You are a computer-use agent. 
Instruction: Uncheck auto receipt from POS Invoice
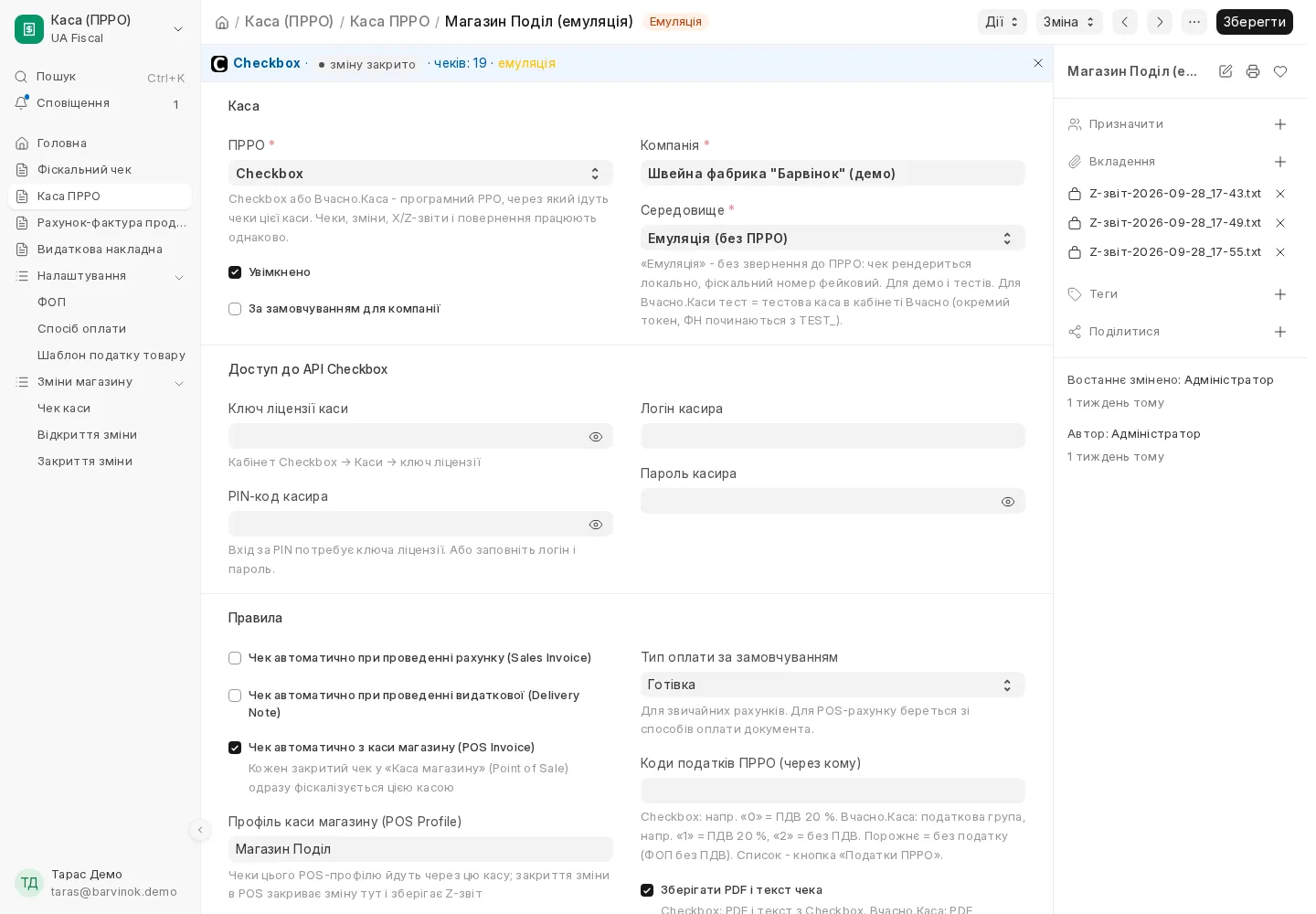(x=235, y=748)
